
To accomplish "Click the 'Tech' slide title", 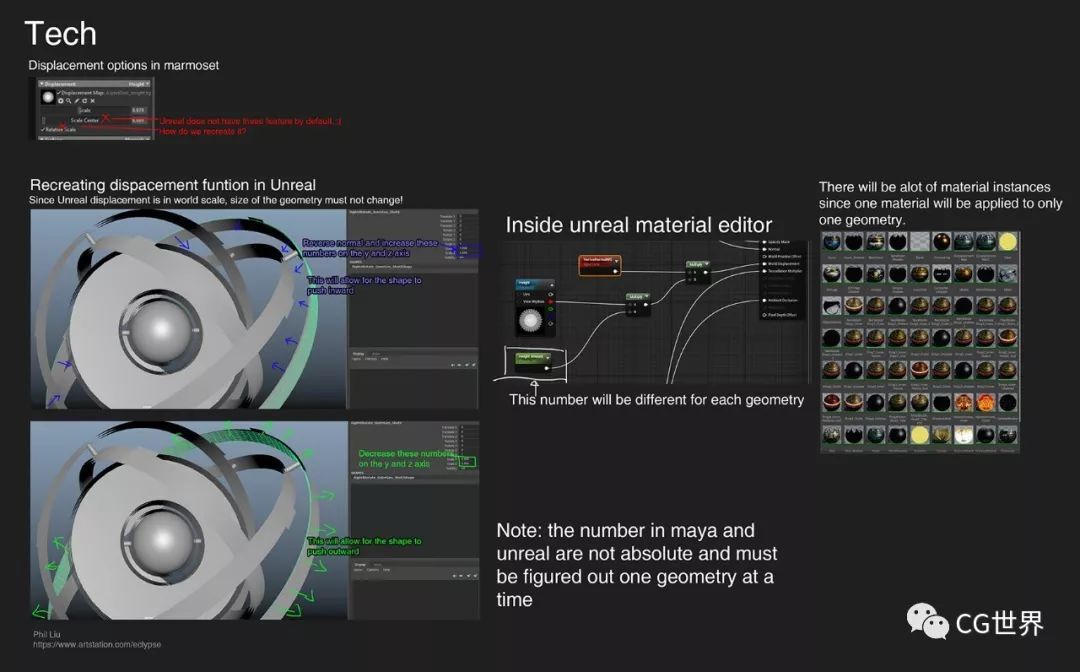I will coord(61,33).
